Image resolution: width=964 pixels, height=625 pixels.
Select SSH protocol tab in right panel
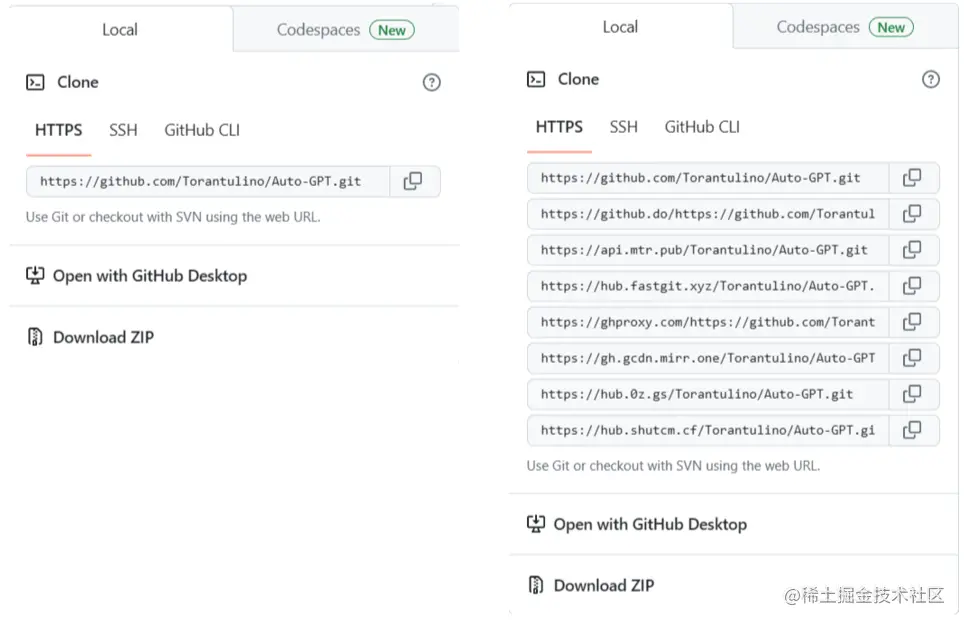[x=623, y=127]
